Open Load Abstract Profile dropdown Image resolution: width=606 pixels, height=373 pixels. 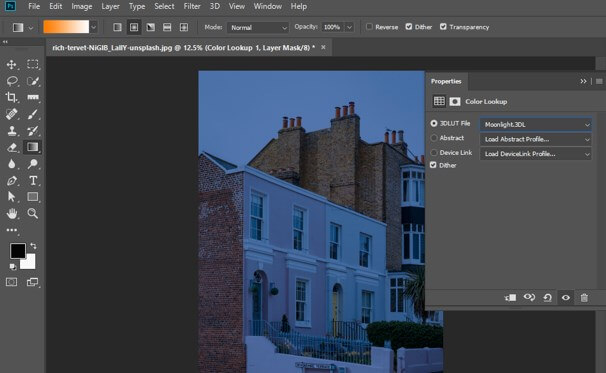coord(536,139)
